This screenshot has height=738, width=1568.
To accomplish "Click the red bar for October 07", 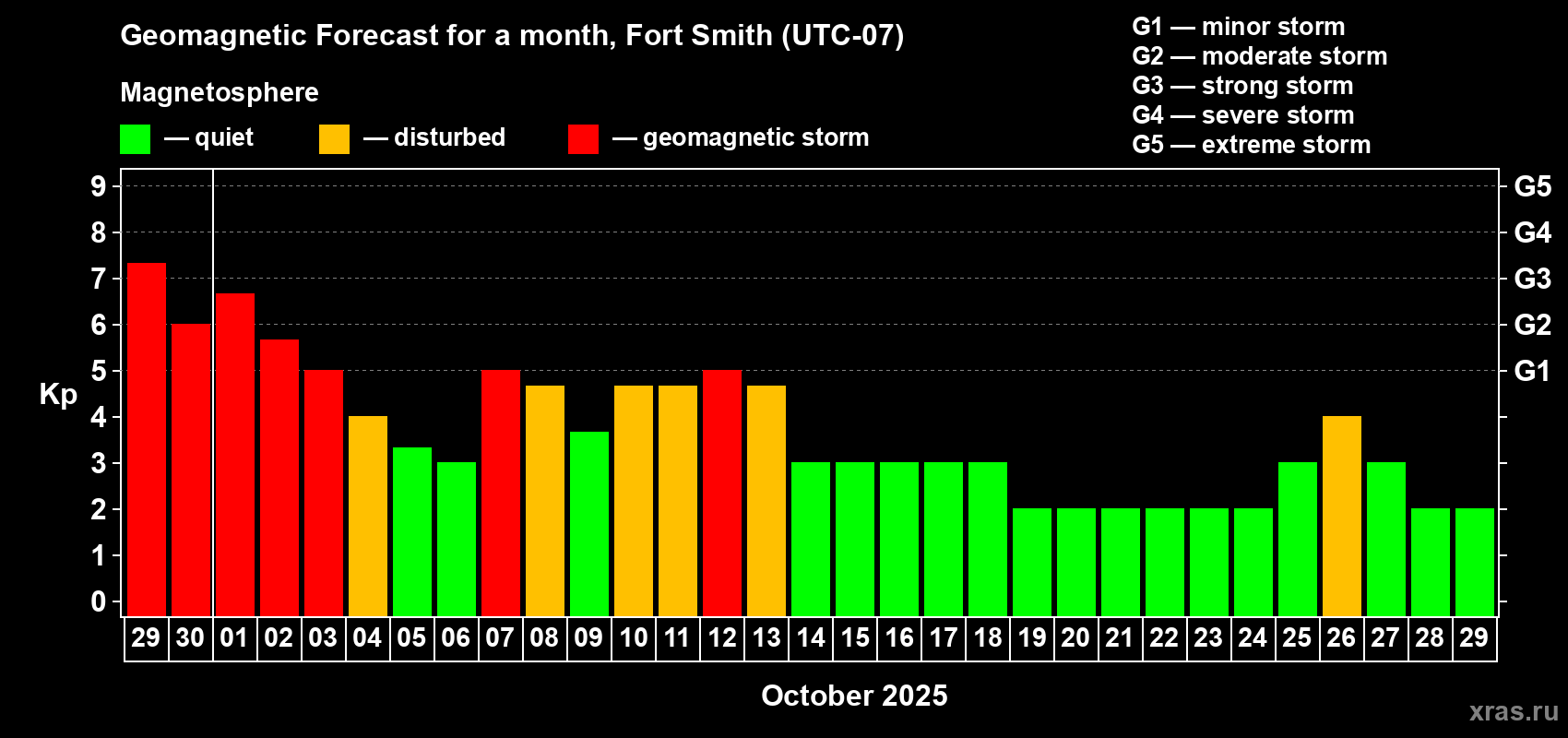I will 501,493.
